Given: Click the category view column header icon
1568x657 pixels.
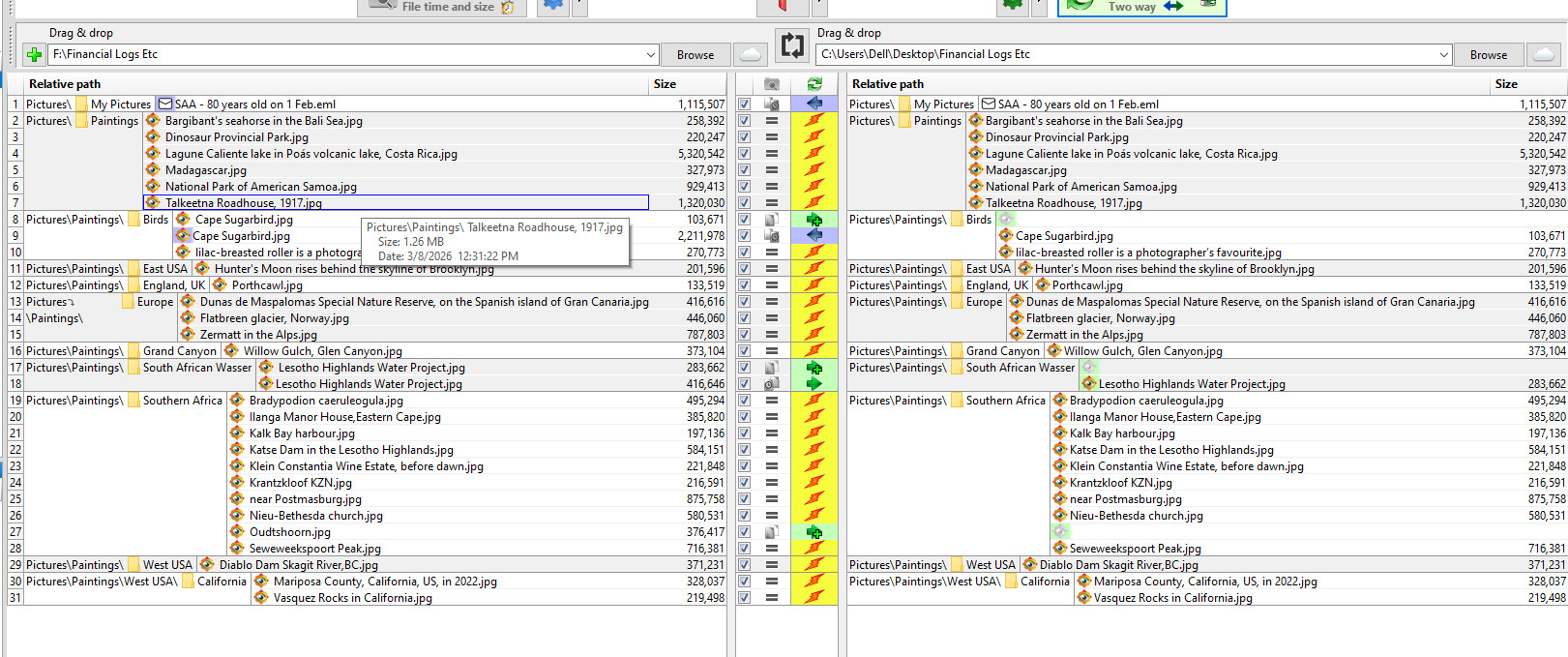Looking at the screenshot, I should 772,84.
